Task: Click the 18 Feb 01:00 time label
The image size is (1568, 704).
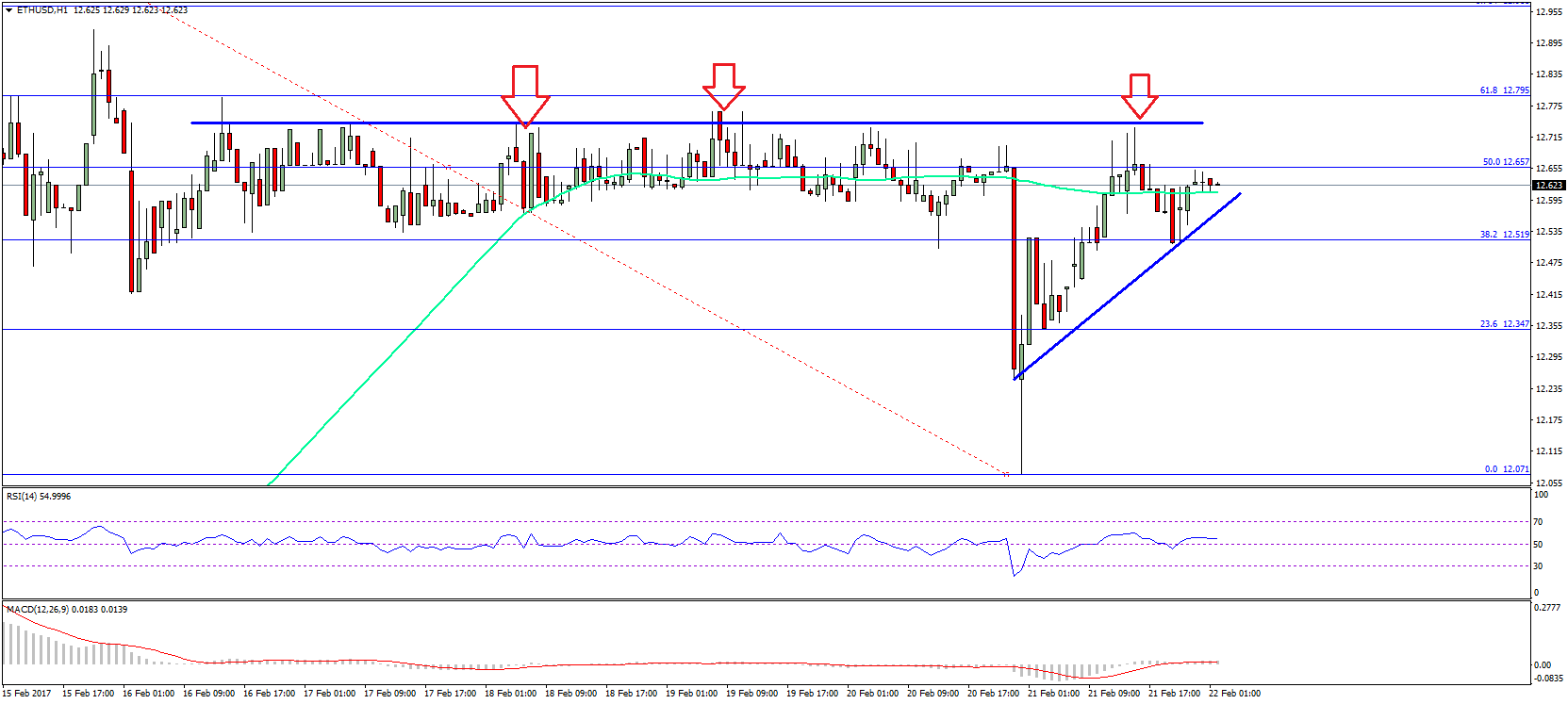Action: [510, 694]
